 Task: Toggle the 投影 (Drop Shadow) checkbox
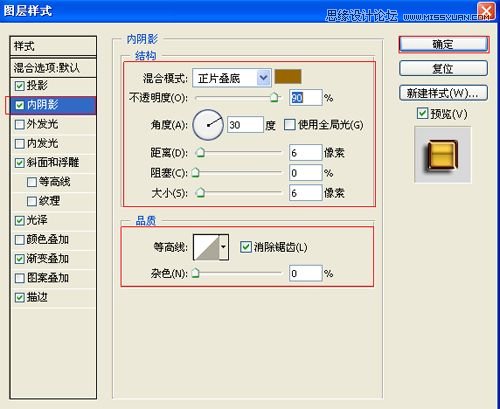click(20, 86)
